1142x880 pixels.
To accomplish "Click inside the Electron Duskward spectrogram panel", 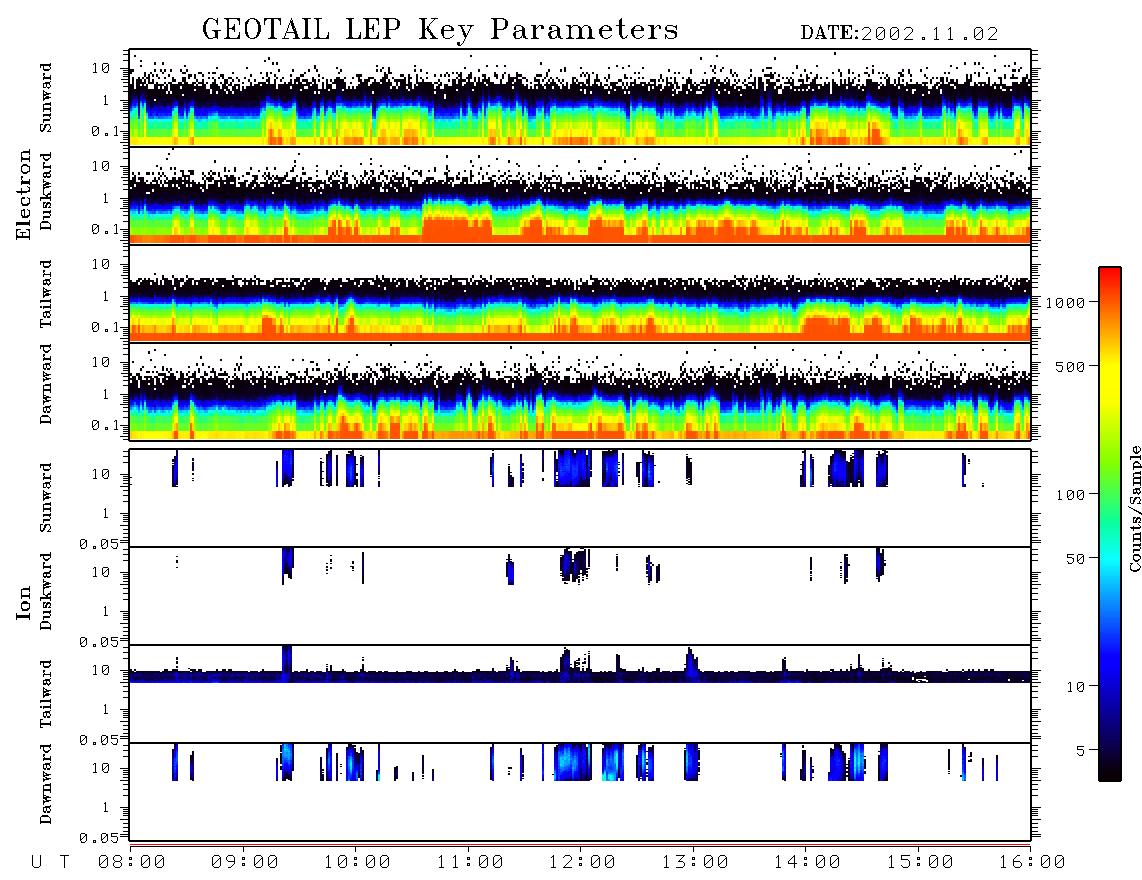I will click(x=580, y=195).
